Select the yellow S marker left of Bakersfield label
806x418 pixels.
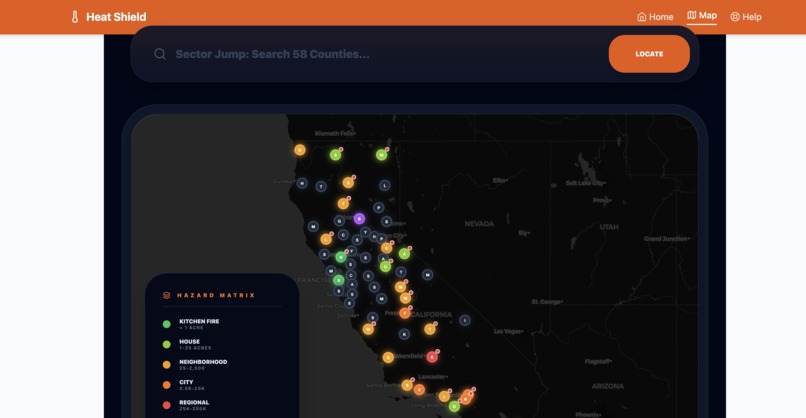point(388,357)
